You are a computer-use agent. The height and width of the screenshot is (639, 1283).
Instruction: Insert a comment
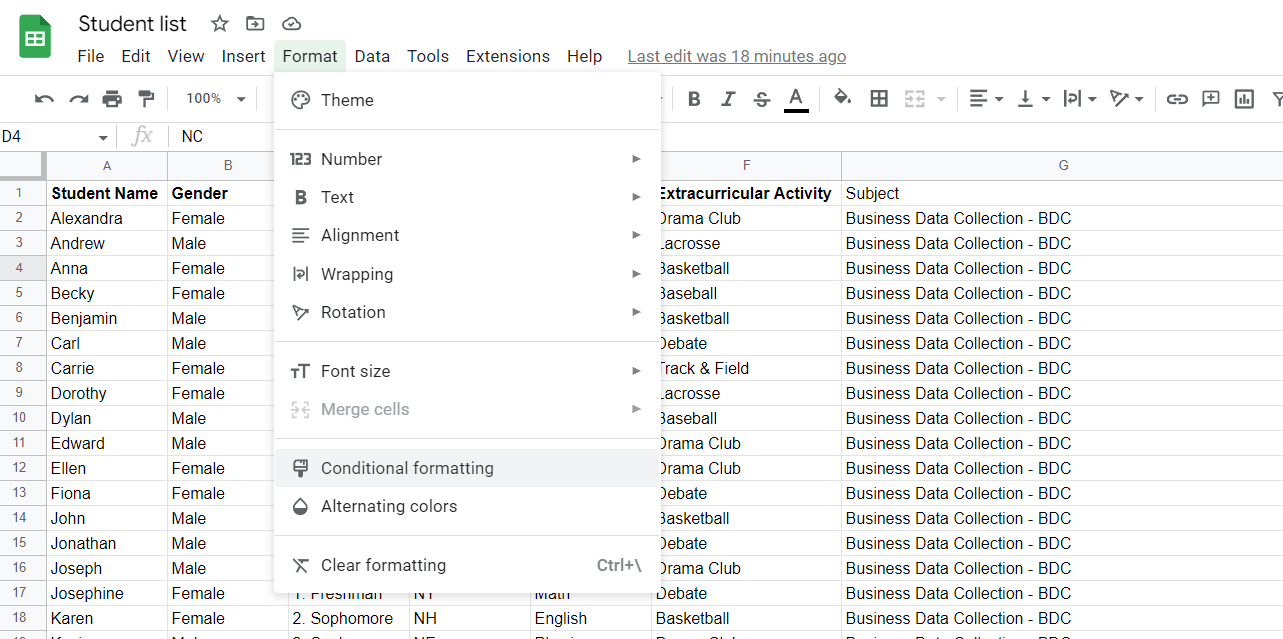1211,99
